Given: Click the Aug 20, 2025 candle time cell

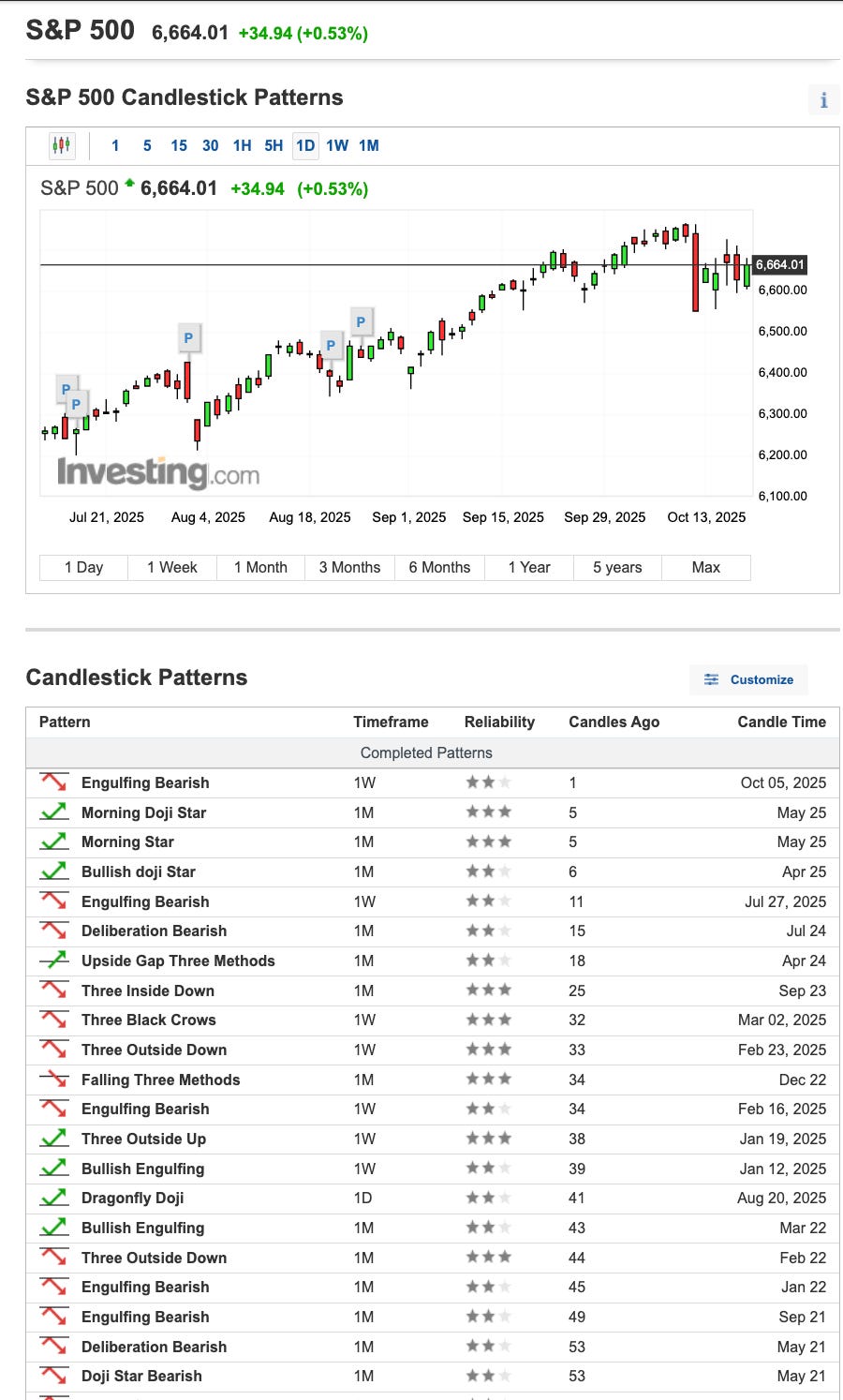Looking at the screenshot, I should [781, 1198].
